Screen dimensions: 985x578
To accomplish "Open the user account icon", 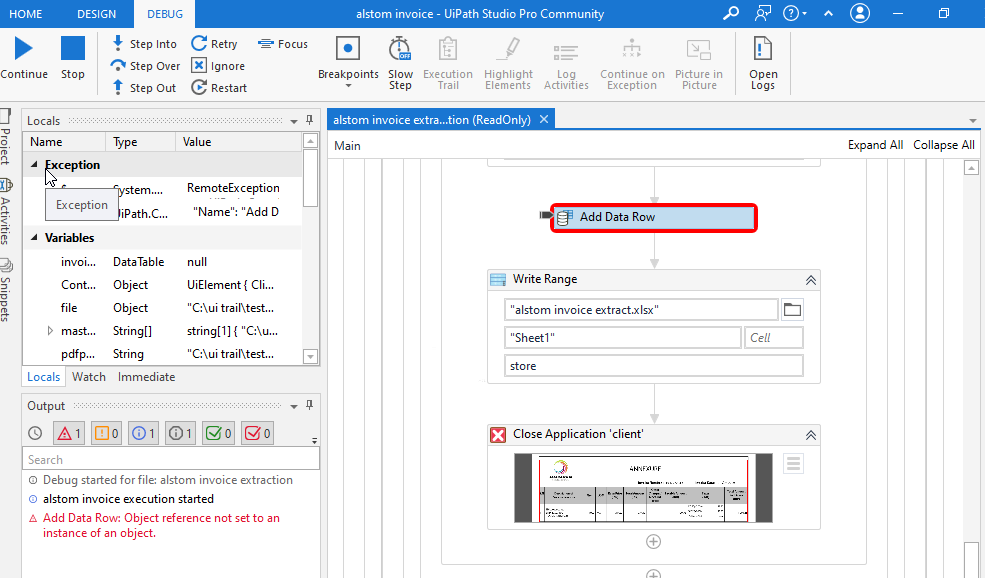I will 860,13.
